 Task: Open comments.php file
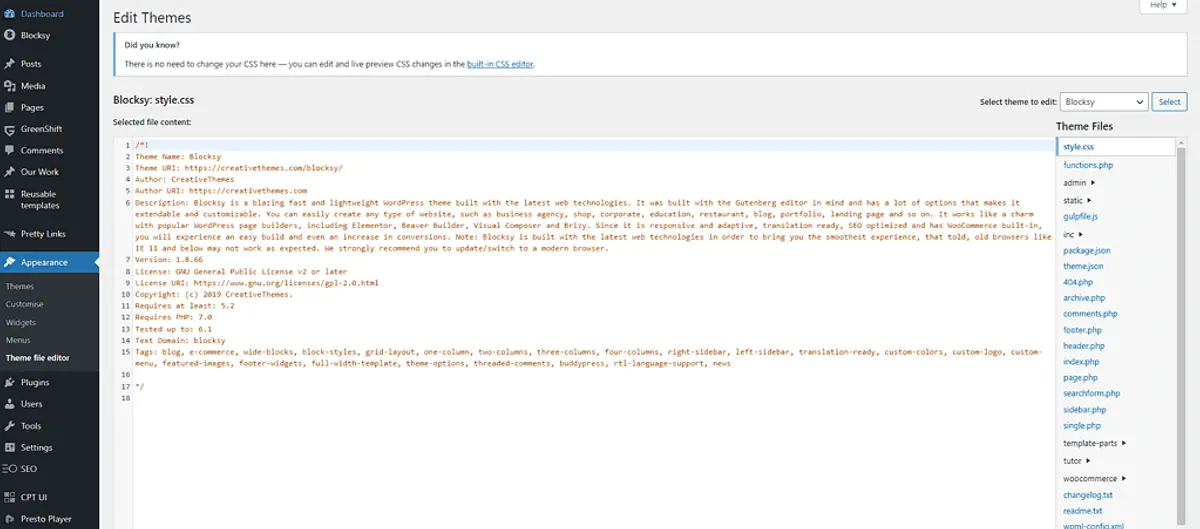[1090, 314]
